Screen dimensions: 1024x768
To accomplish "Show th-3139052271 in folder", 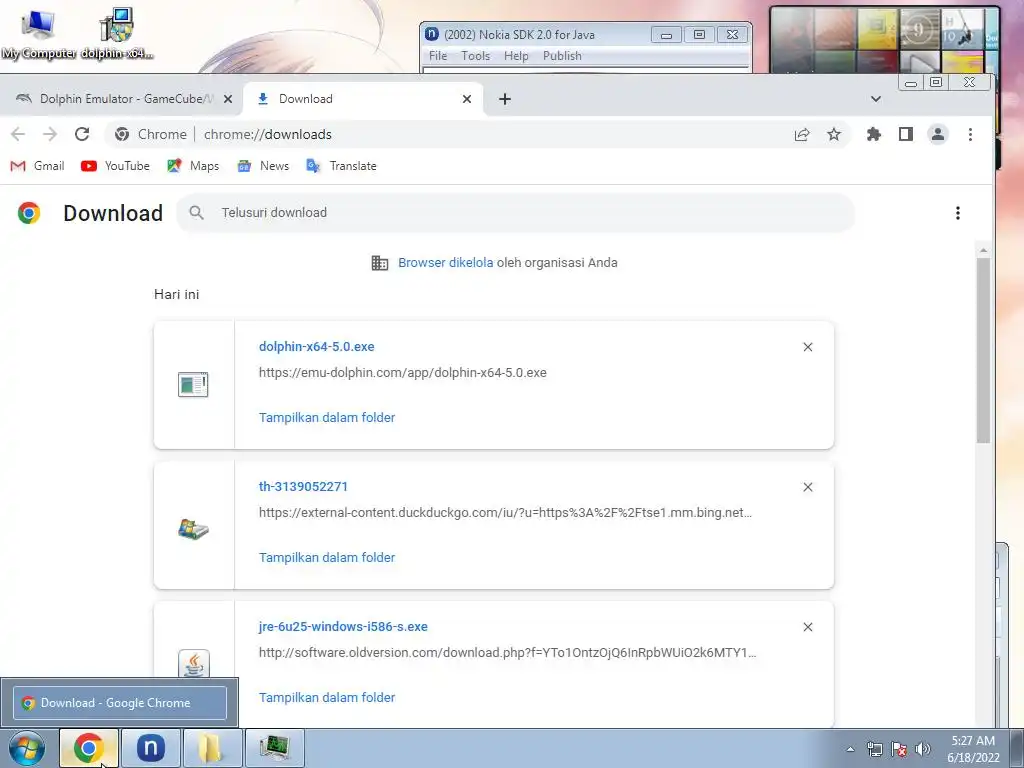I will click(327, 557).
